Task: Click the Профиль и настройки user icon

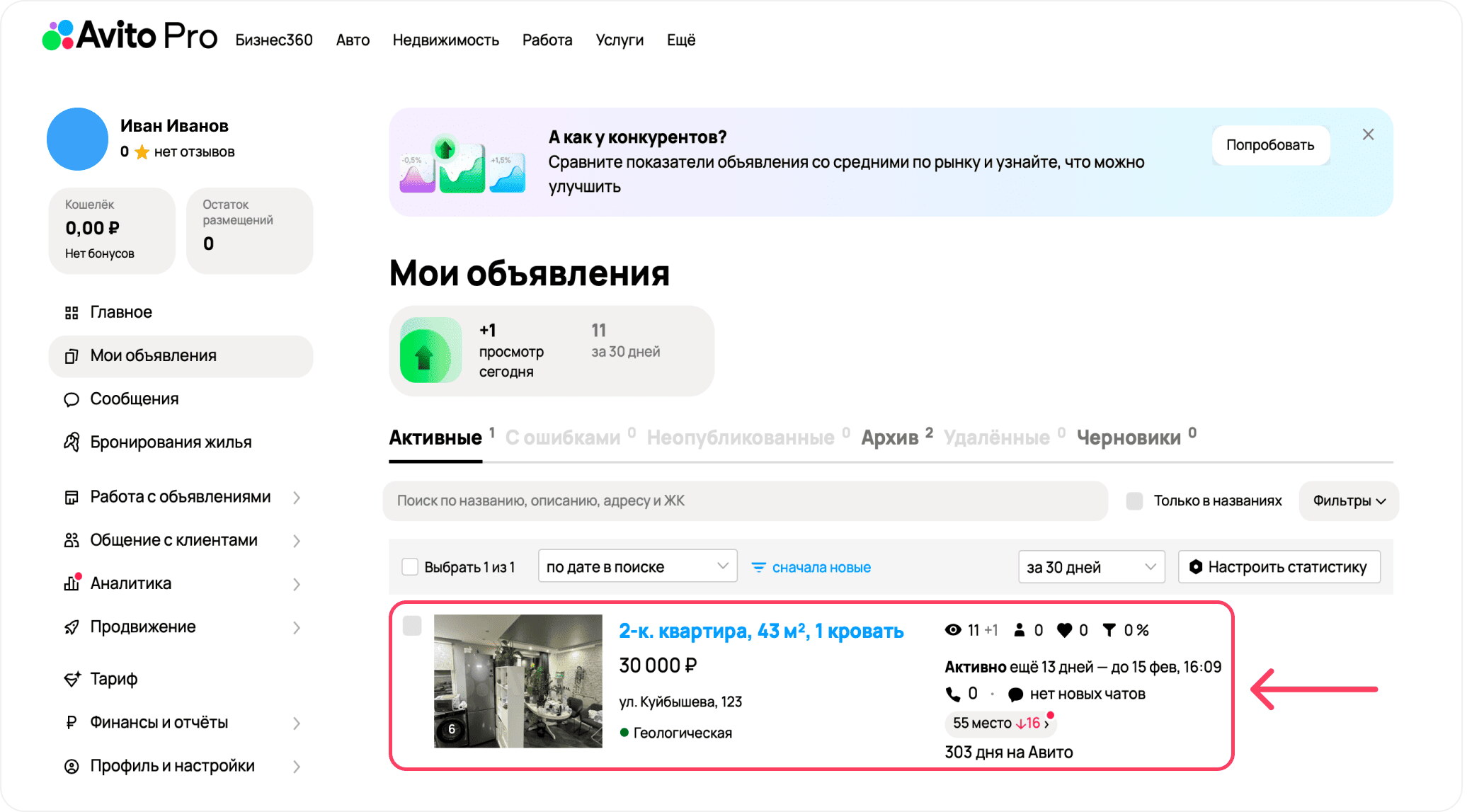Action: [x=72, y=767]
